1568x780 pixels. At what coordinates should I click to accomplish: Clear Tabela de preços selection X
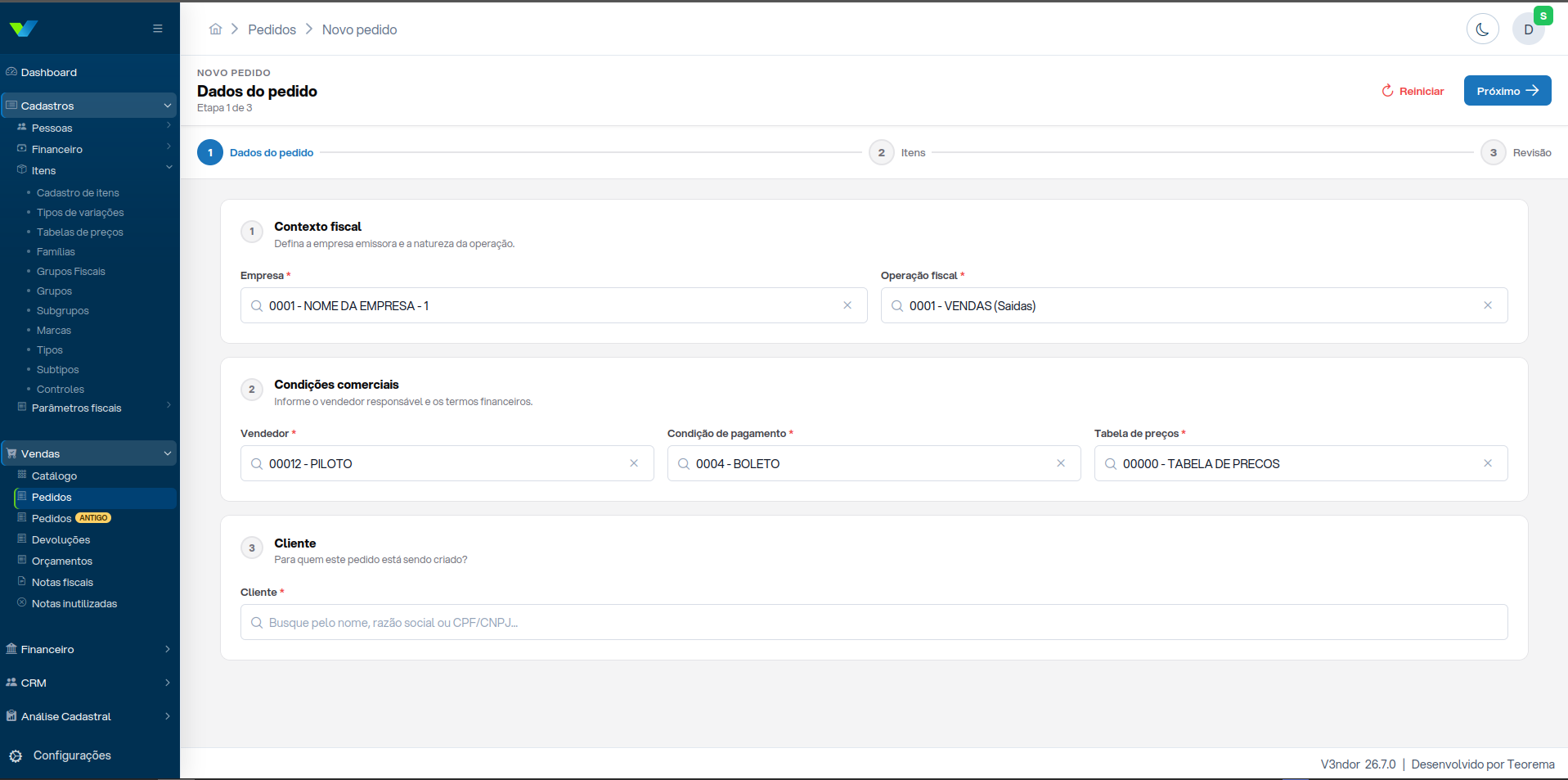(1488, 463)
